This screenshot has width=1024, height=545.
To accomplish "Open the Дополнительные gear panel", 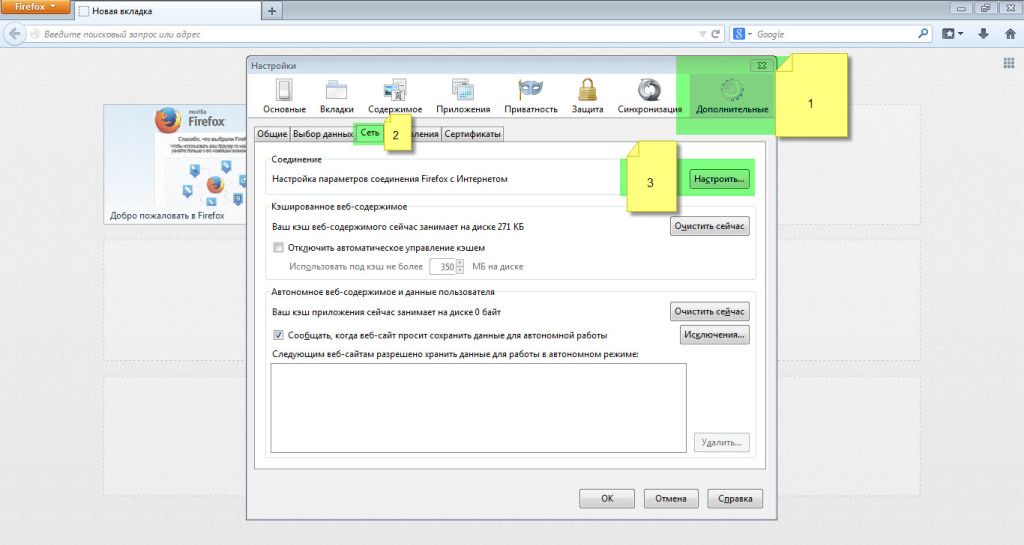I will [x=731, y=96].
